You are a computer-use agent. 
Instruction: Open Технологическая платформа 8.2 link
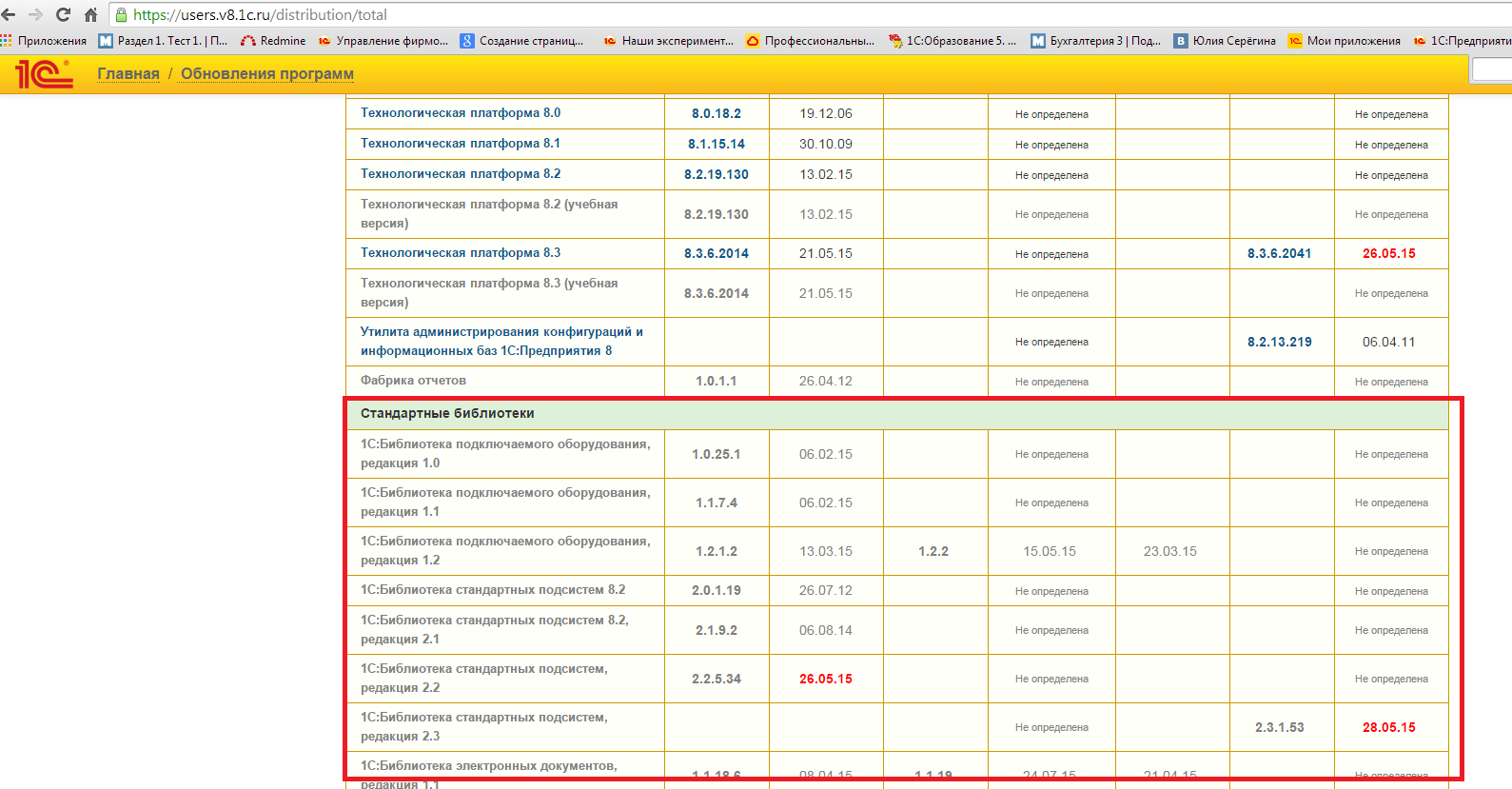pyautogui.click(x=461, y=174)
